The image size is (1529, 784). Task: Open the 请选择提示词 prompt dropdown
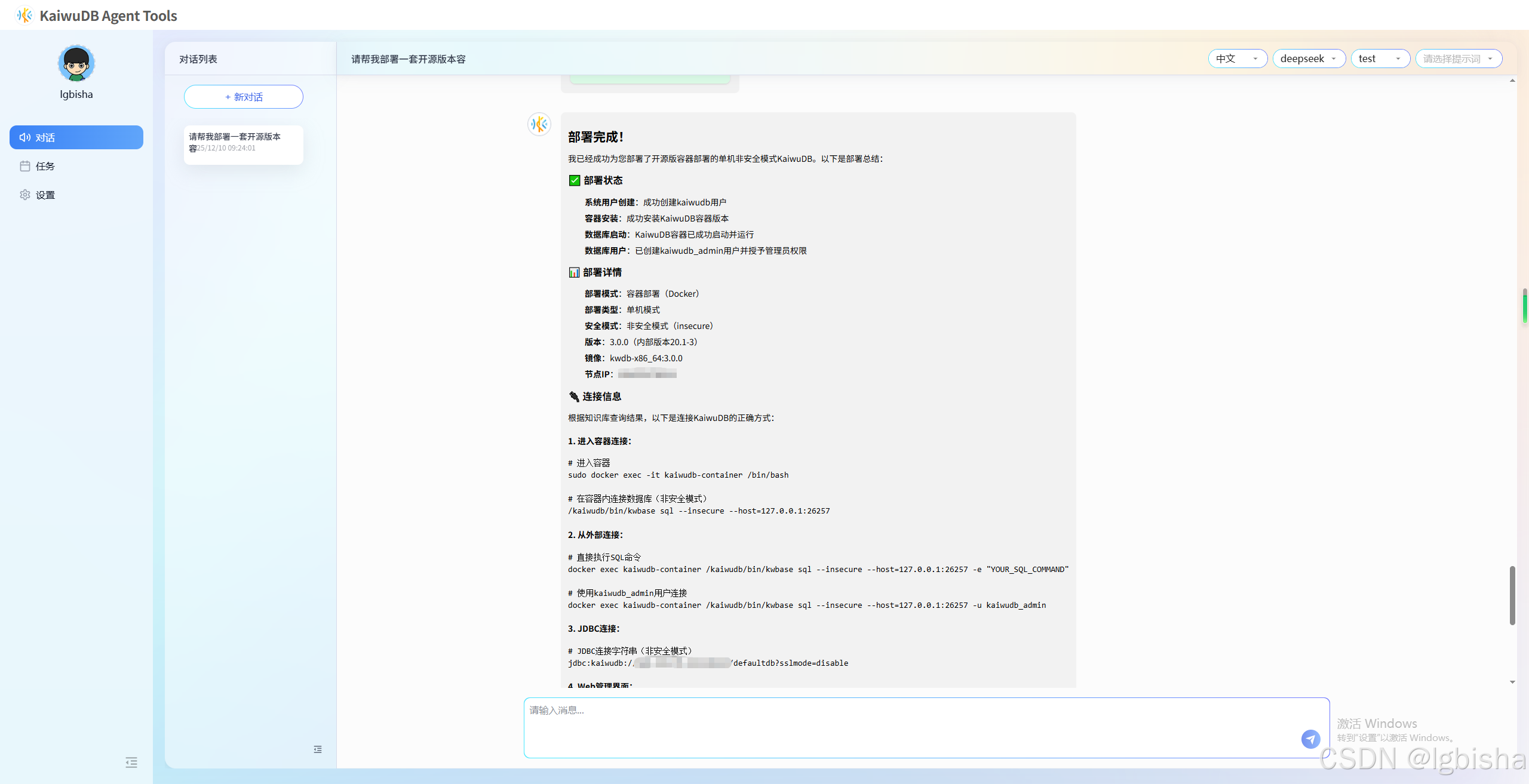[1458, 59]
